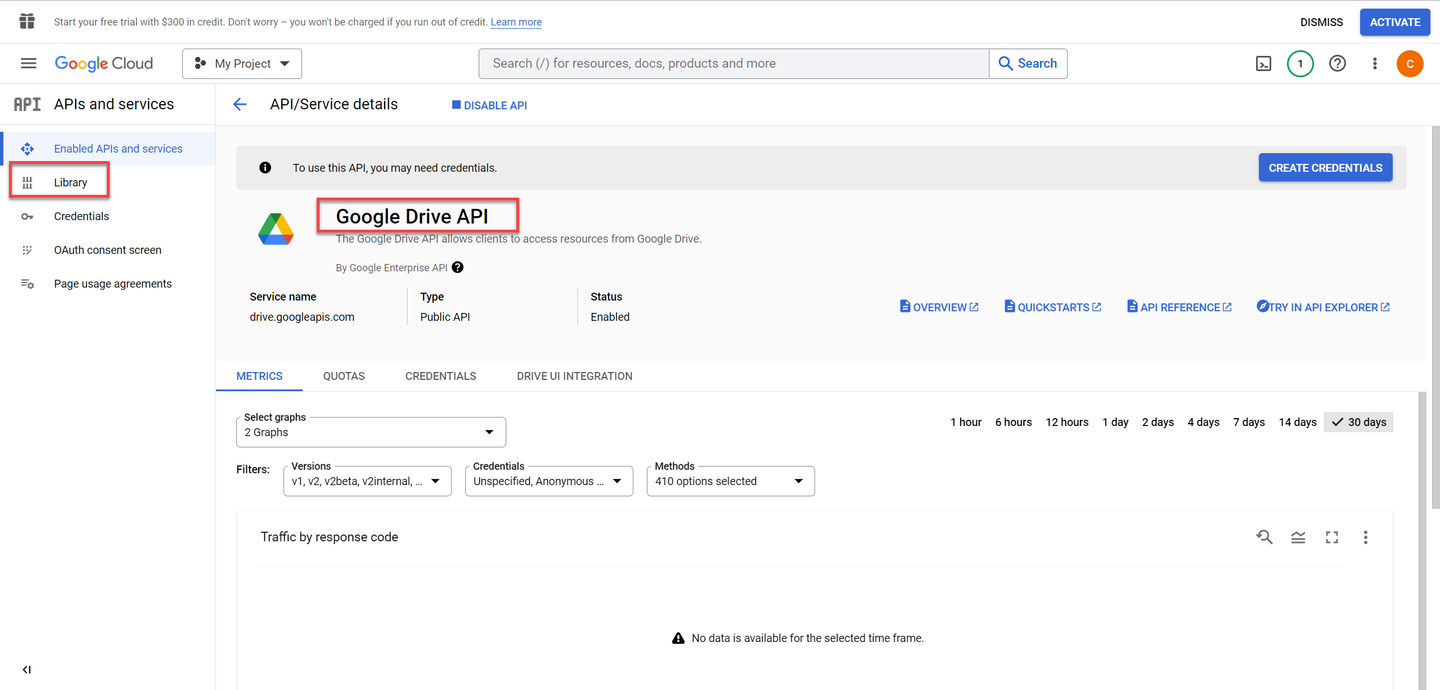This screenshot has width=1440, height=690.
Task: Open the help question mark icon
Action: click(x=1337, y=63)
